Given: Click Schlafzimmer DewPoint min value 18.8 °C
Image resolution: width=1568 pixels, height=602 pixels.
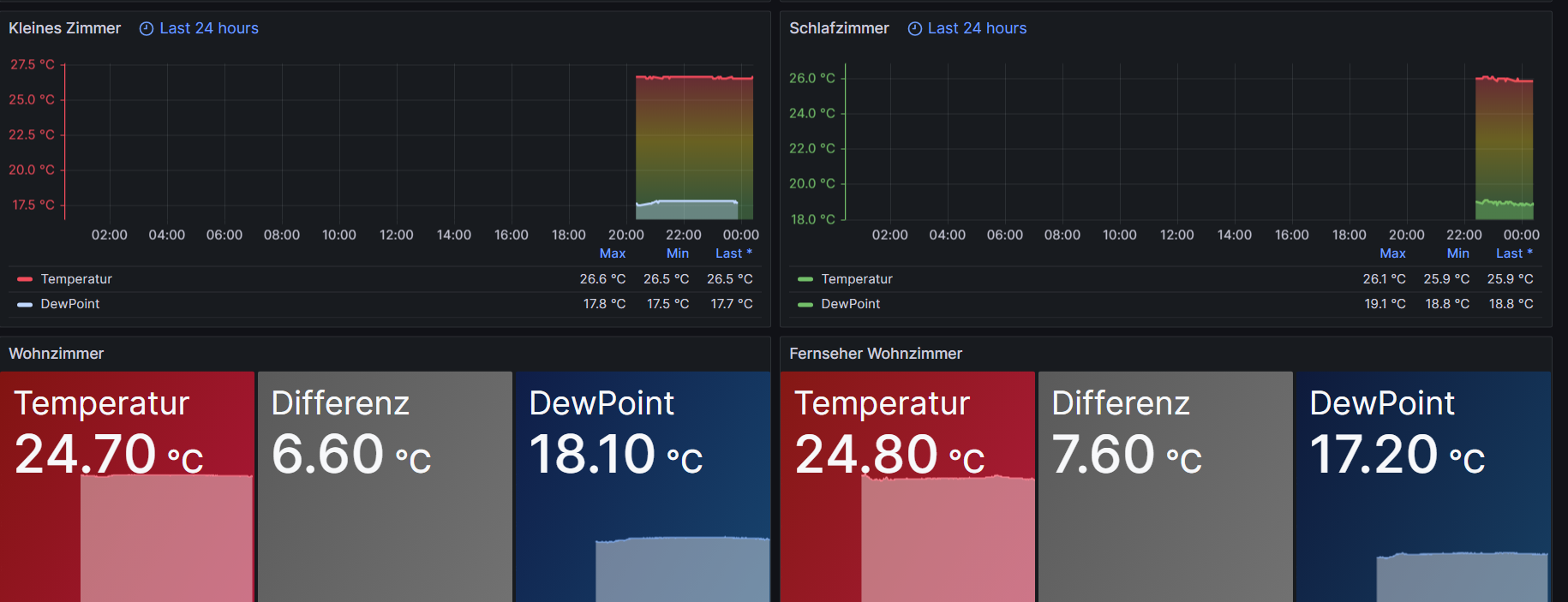Looking at the screenshot, I should coord(1448,304).
